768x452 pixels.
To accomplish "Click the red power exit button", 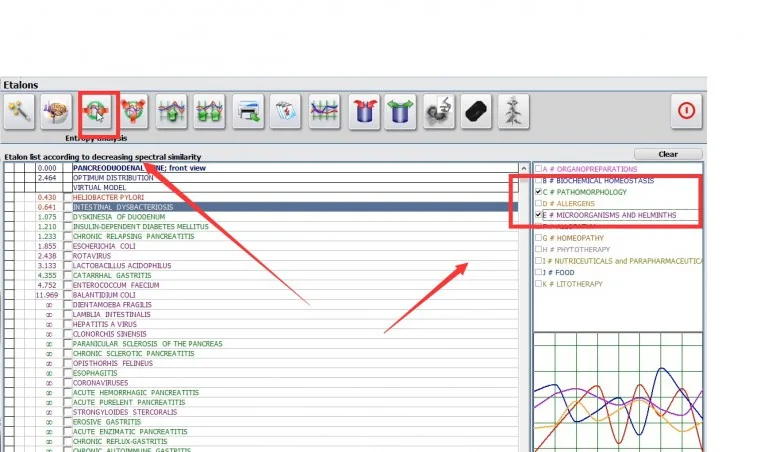I will 686,111.
